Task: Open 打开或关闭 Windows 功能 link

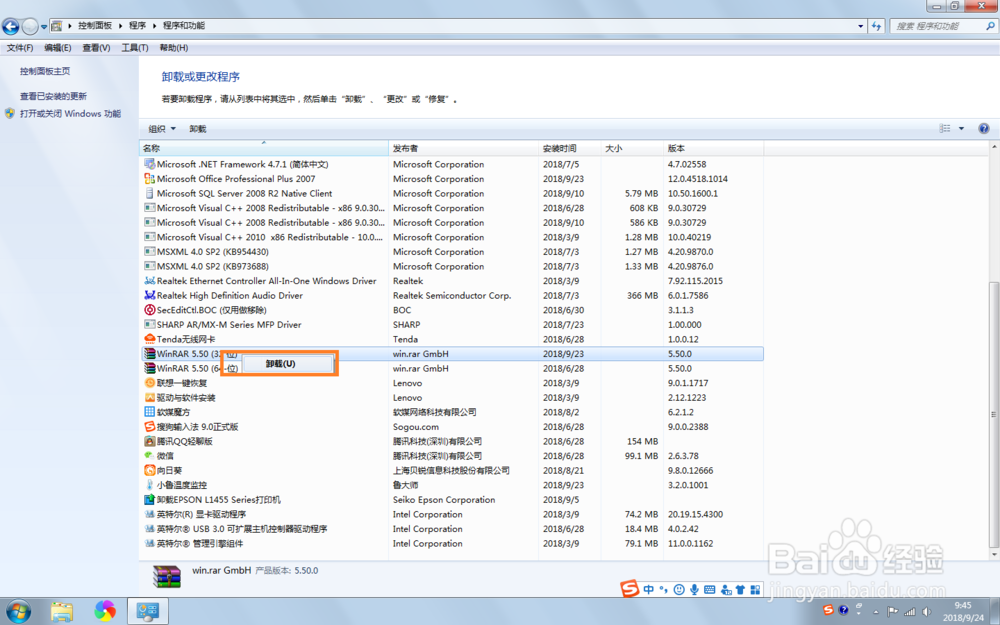Action: [70, 114]
